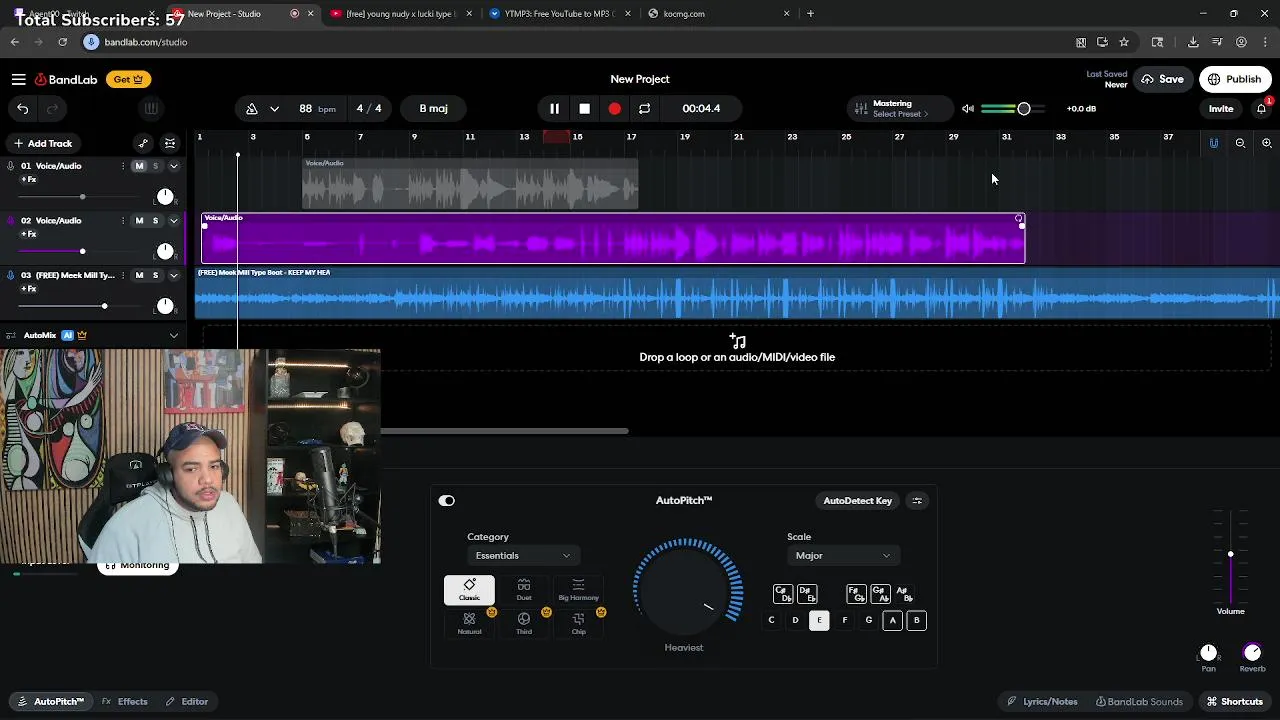Pause playback
1280x720 pixels.
pyautogui.click(x=554, y=108)
